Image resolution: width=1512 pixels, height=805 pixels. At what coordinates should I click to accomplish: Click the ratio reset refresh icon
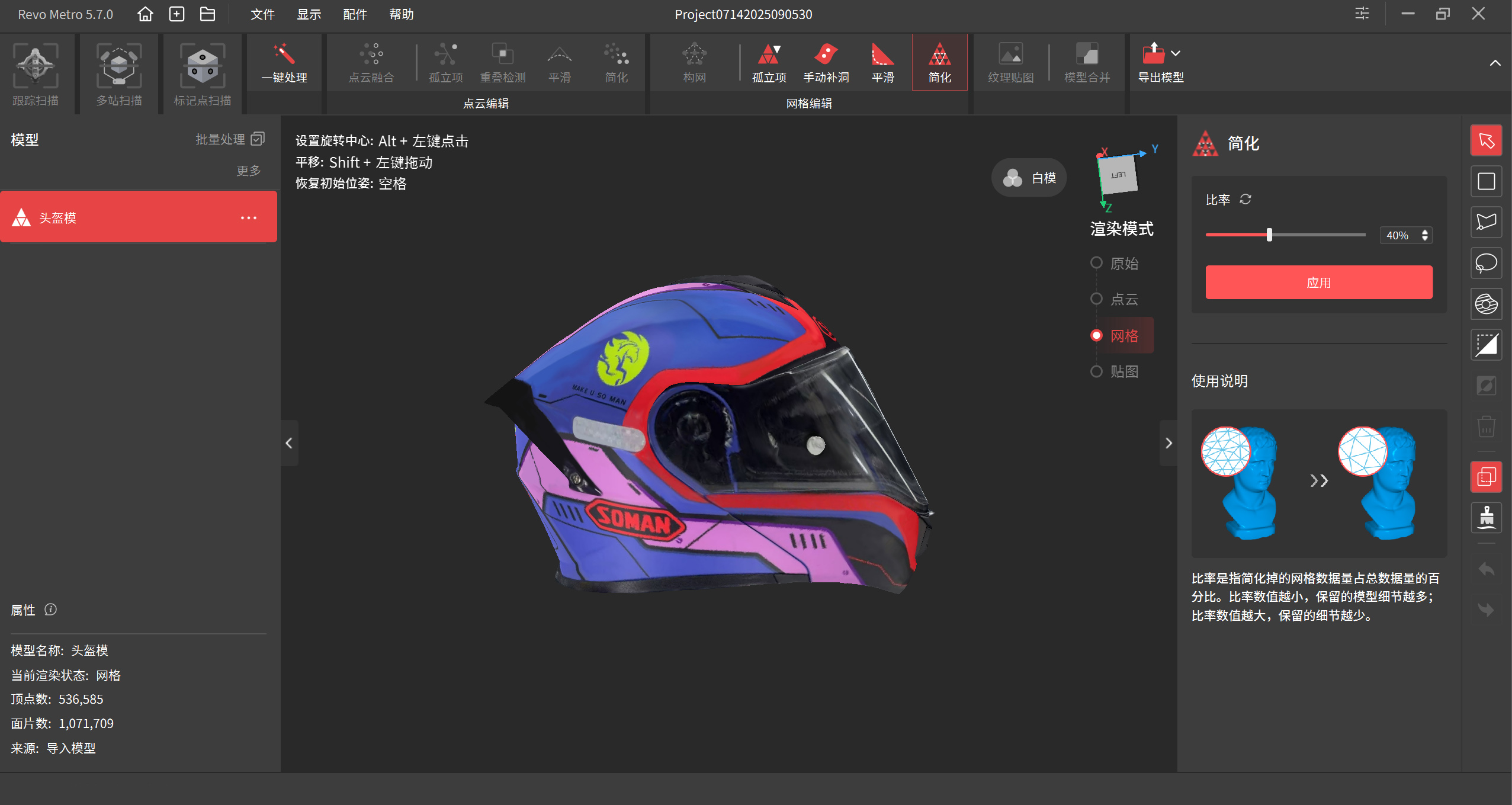1245,200
